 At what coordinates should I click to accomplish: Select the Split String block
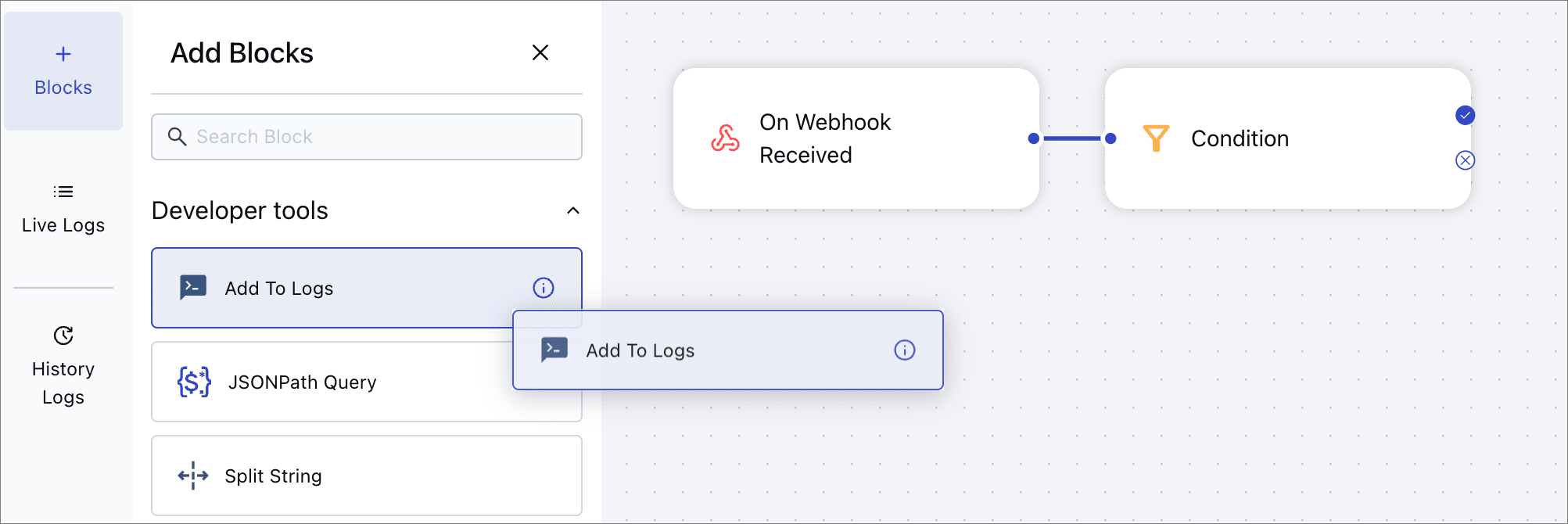click(x=366, y=476)
